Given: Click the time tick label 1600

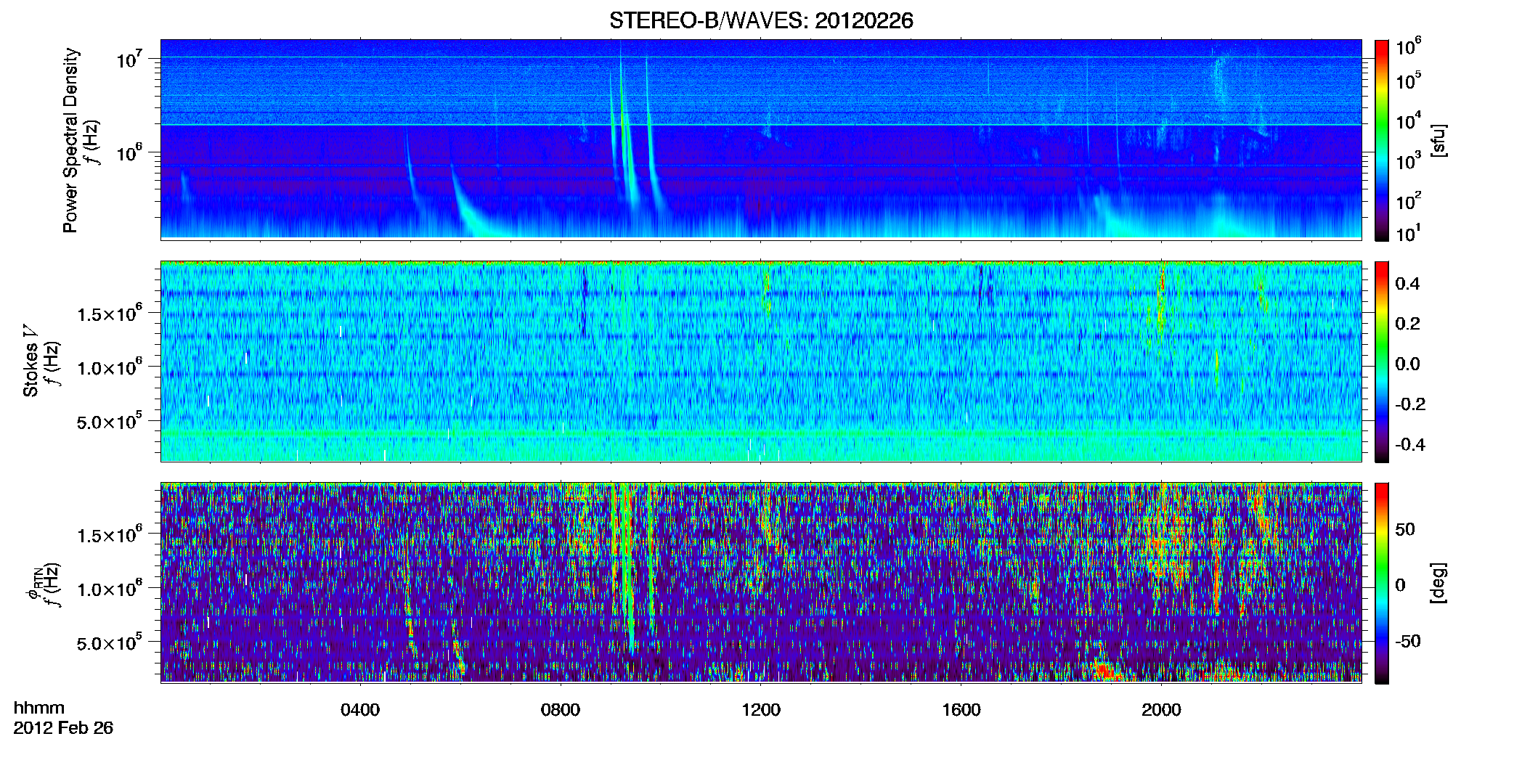Looking at the screenshot, I should (961, 709).
